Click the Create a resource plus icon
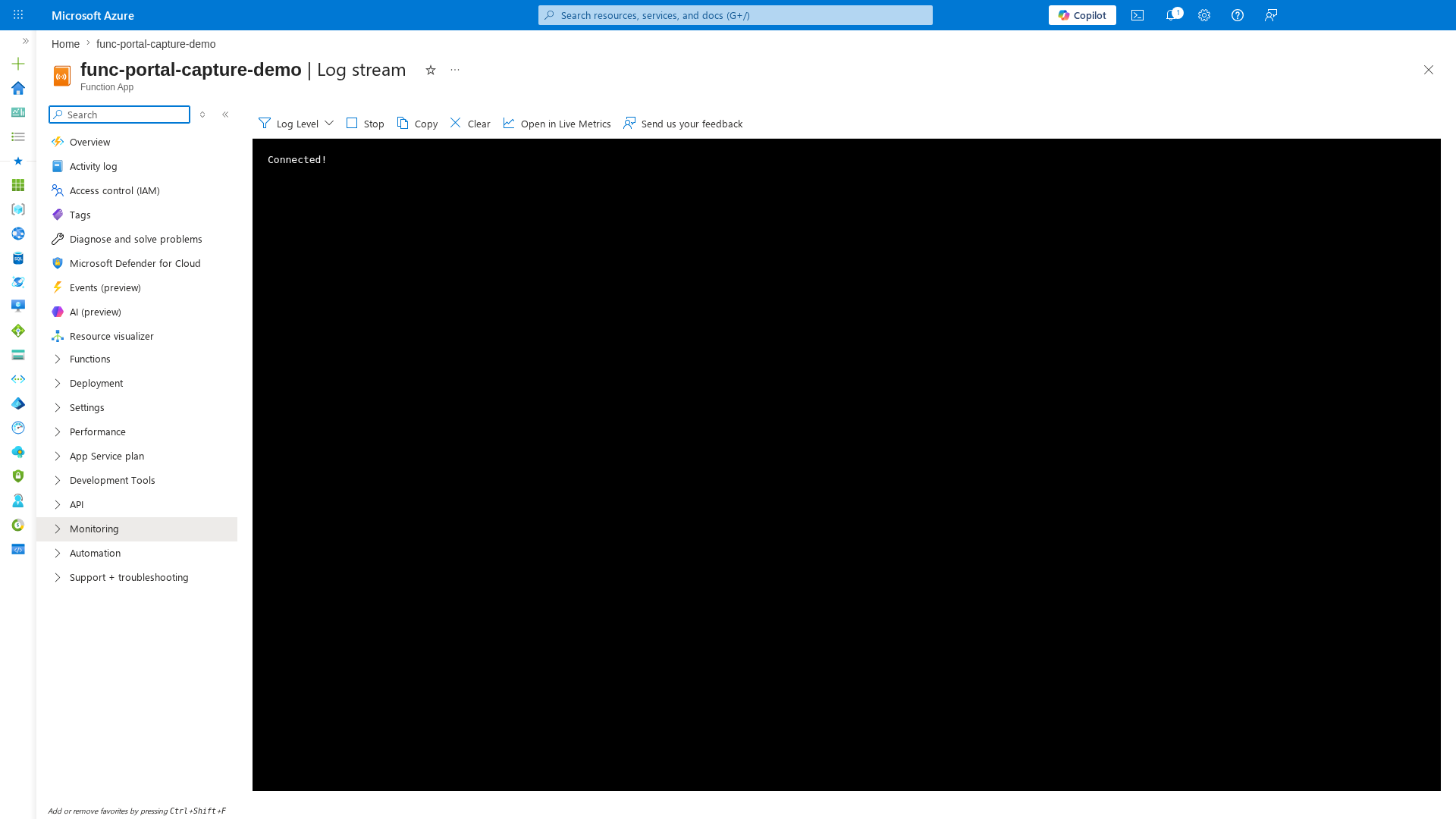The height and width of the screenshot is (819, 1456). click(x=18, y=64)
